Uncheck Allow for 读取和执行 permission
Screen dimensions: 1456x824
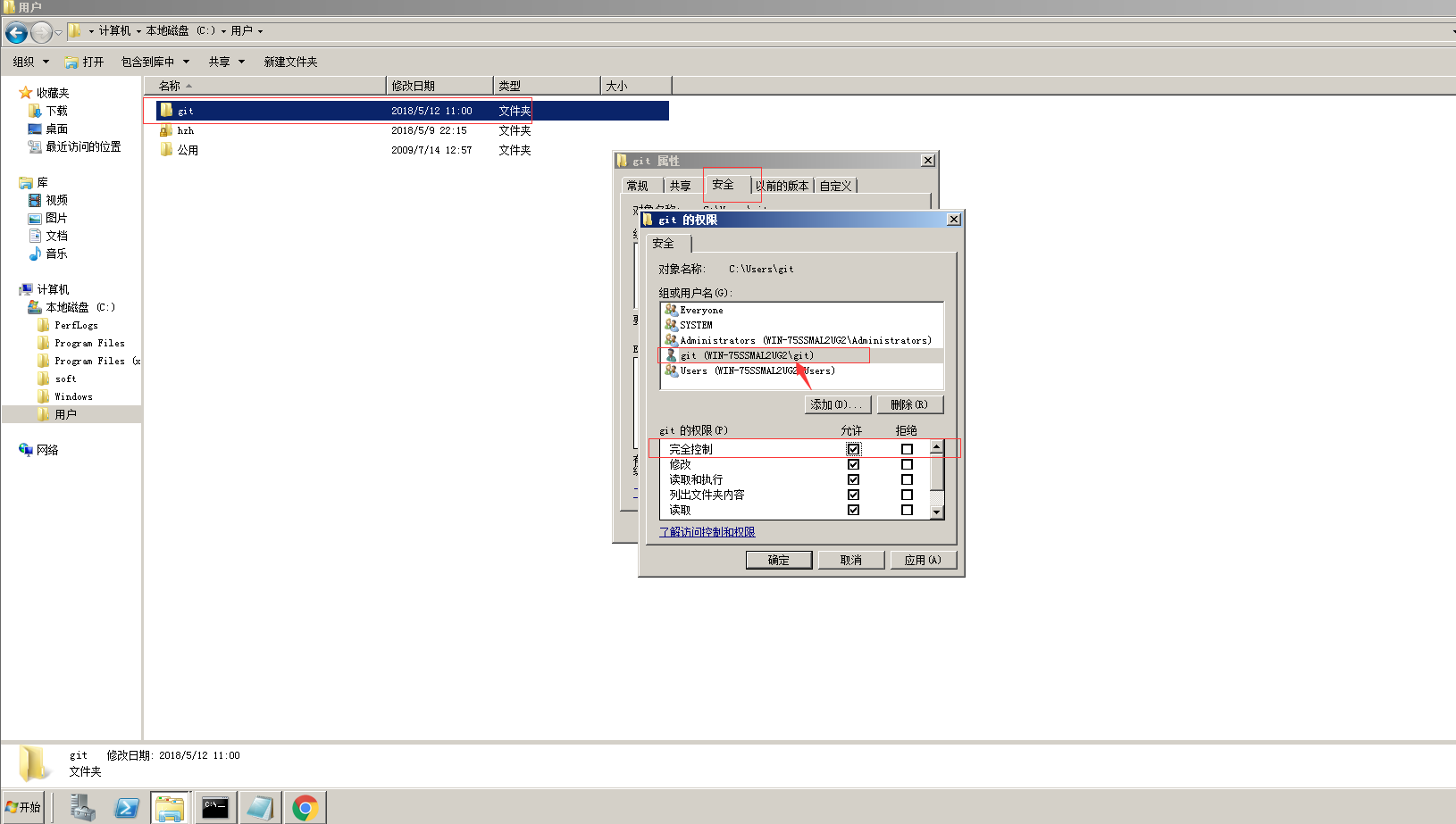pyautogui.click(x=853, y=479)
